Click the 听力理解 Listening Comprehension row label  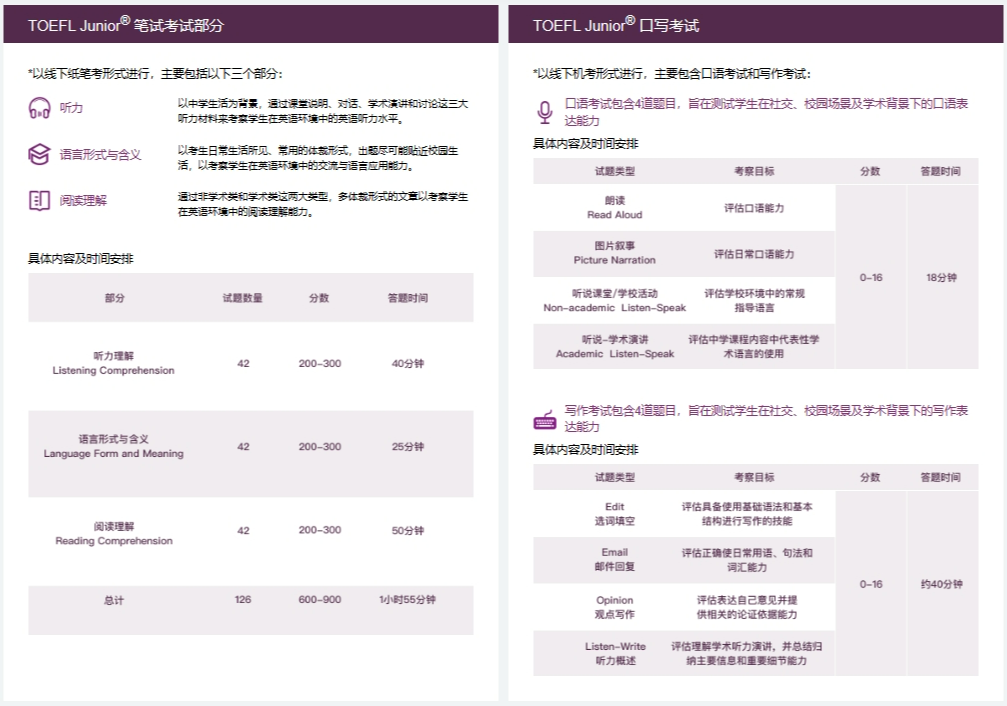pyautogui.click(x=113, y=363)
